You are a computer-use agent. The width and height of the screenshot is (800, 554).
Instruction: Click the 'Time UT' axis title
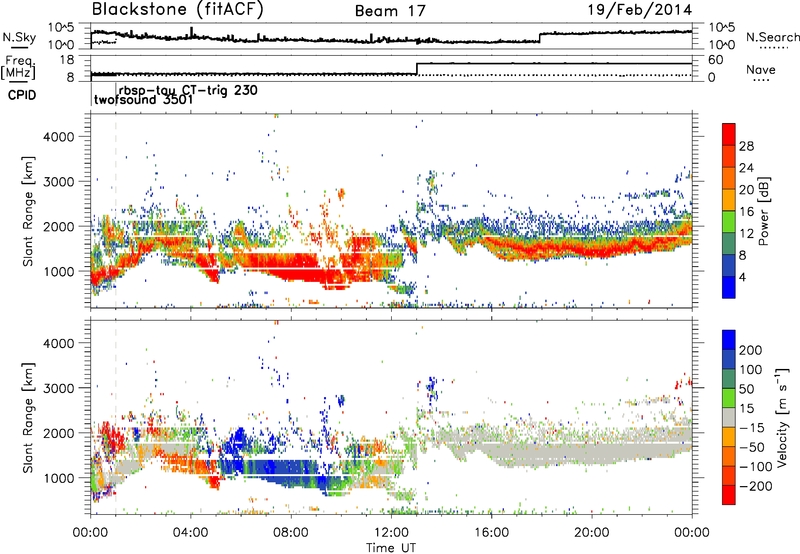click(x=391, y=548)
